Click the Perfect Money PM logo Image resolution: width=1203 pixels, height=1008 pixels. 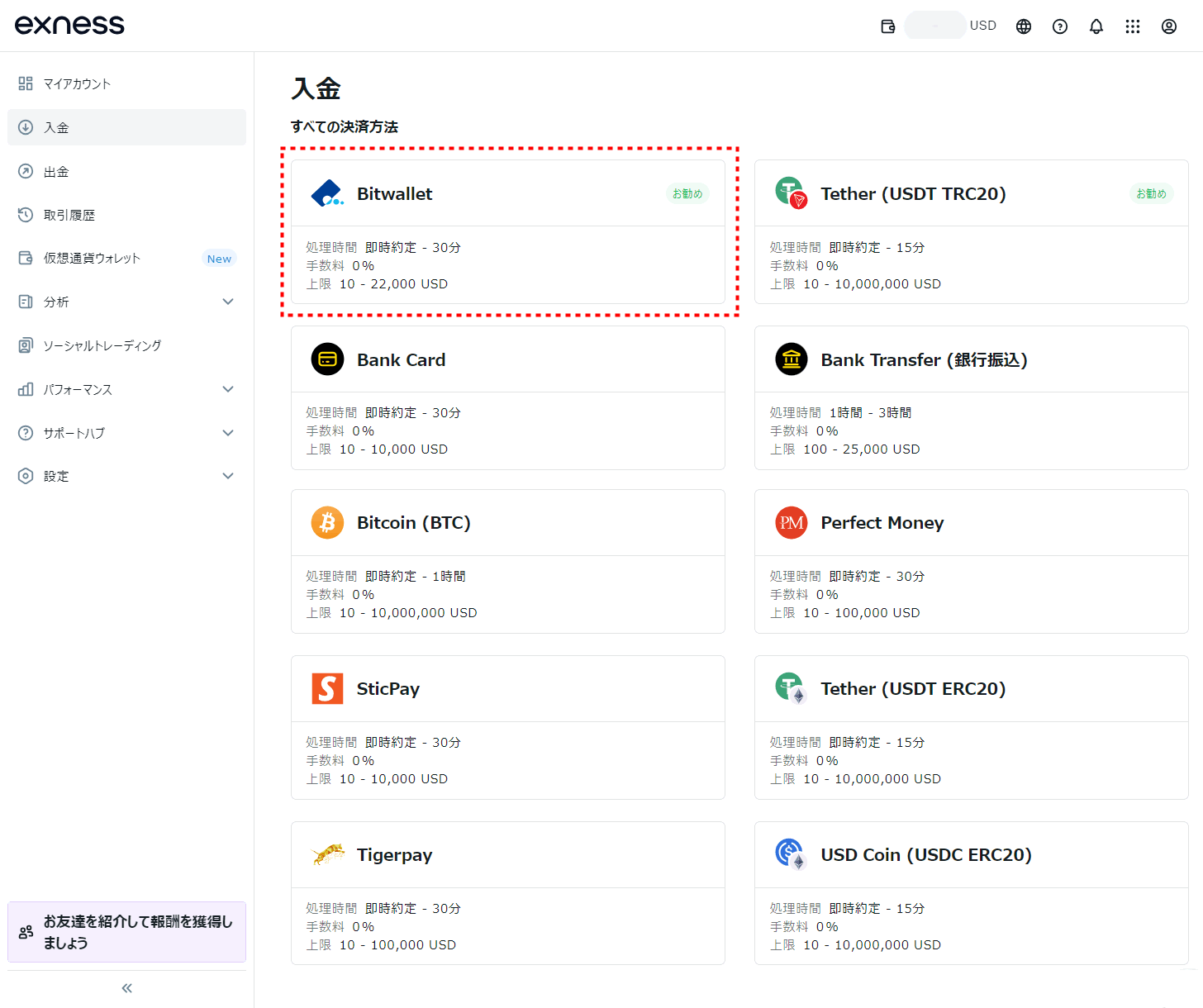click(x=792, y=523)
